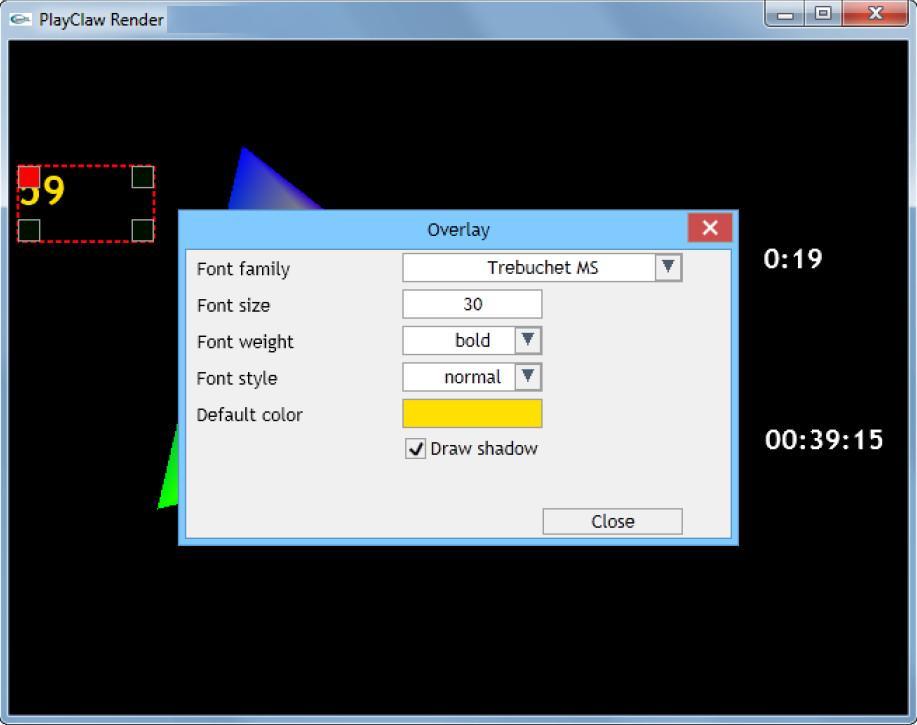
Task: Click the top-right handle of selected overlay
Action: 142,177
